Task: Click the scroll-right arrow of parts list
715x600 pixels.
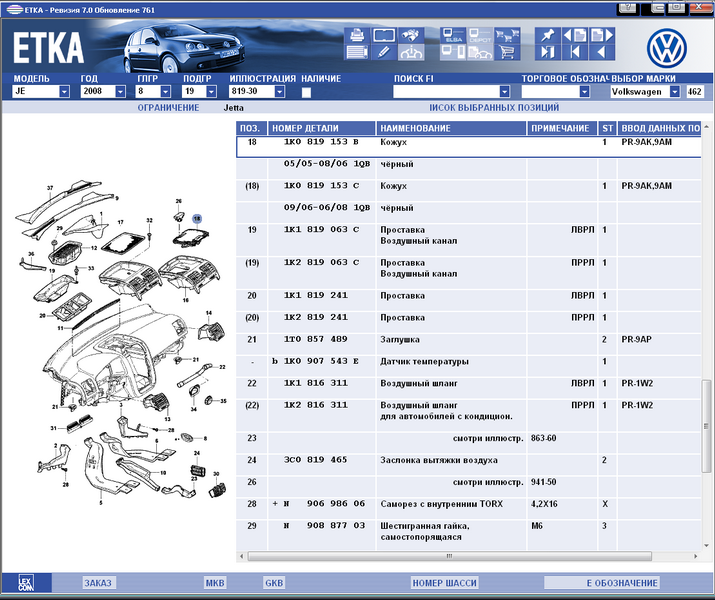Action: tap(696, 556)
